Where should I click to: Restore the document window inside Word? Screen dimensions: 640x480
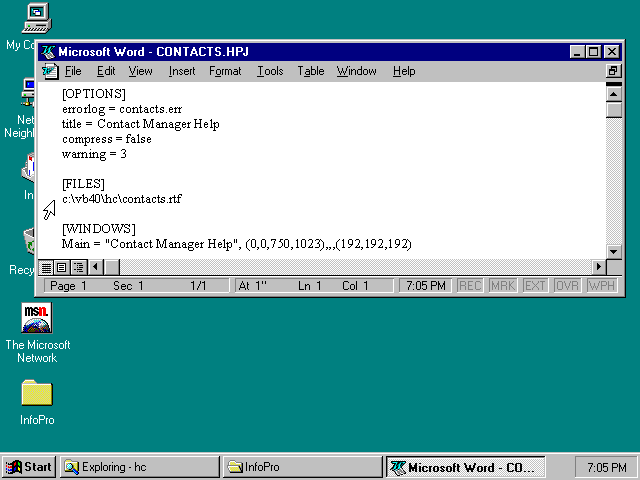613,71
